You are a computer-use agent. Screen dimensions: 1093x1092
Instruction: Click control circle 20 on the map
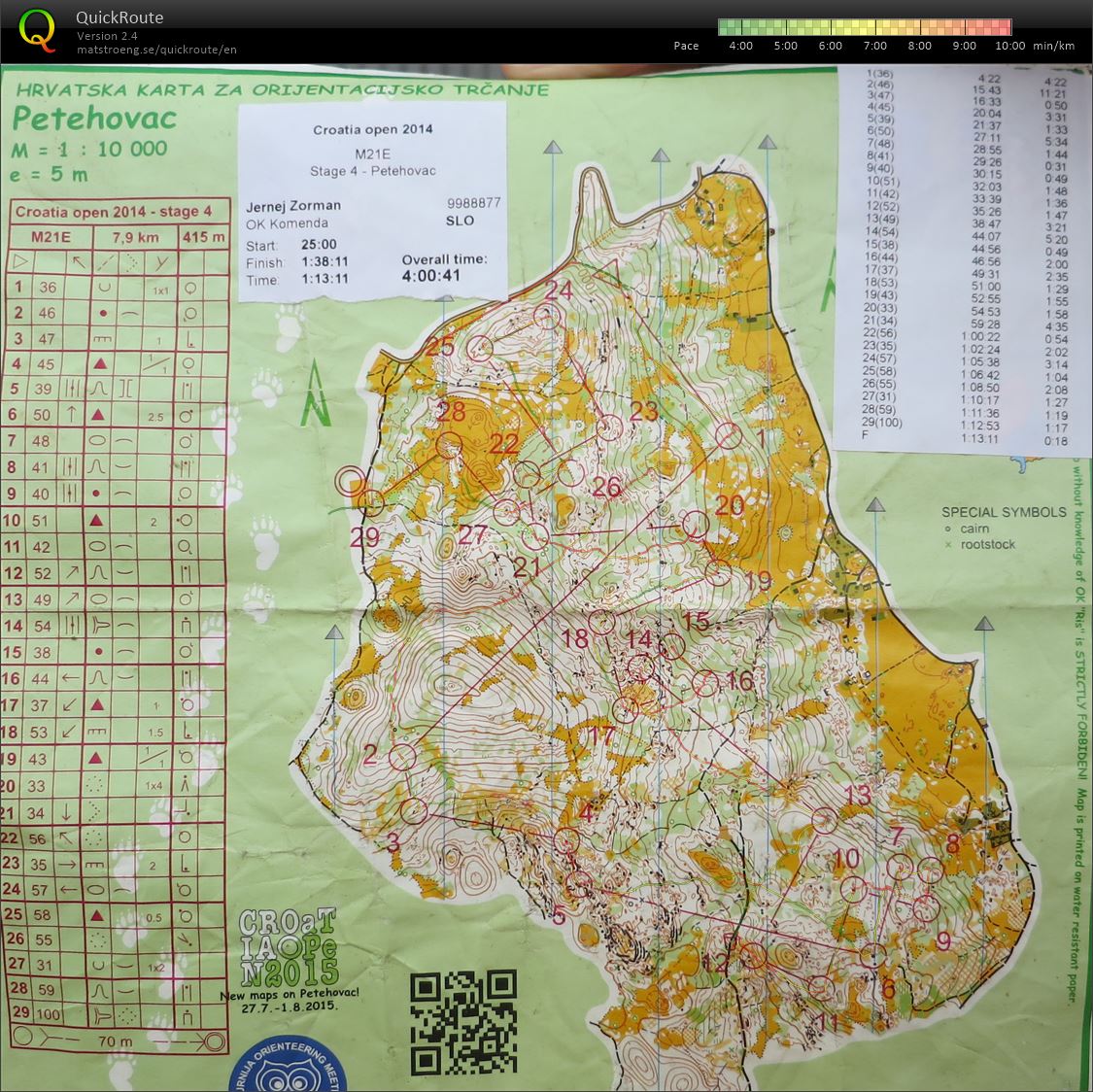coord(695,524)
